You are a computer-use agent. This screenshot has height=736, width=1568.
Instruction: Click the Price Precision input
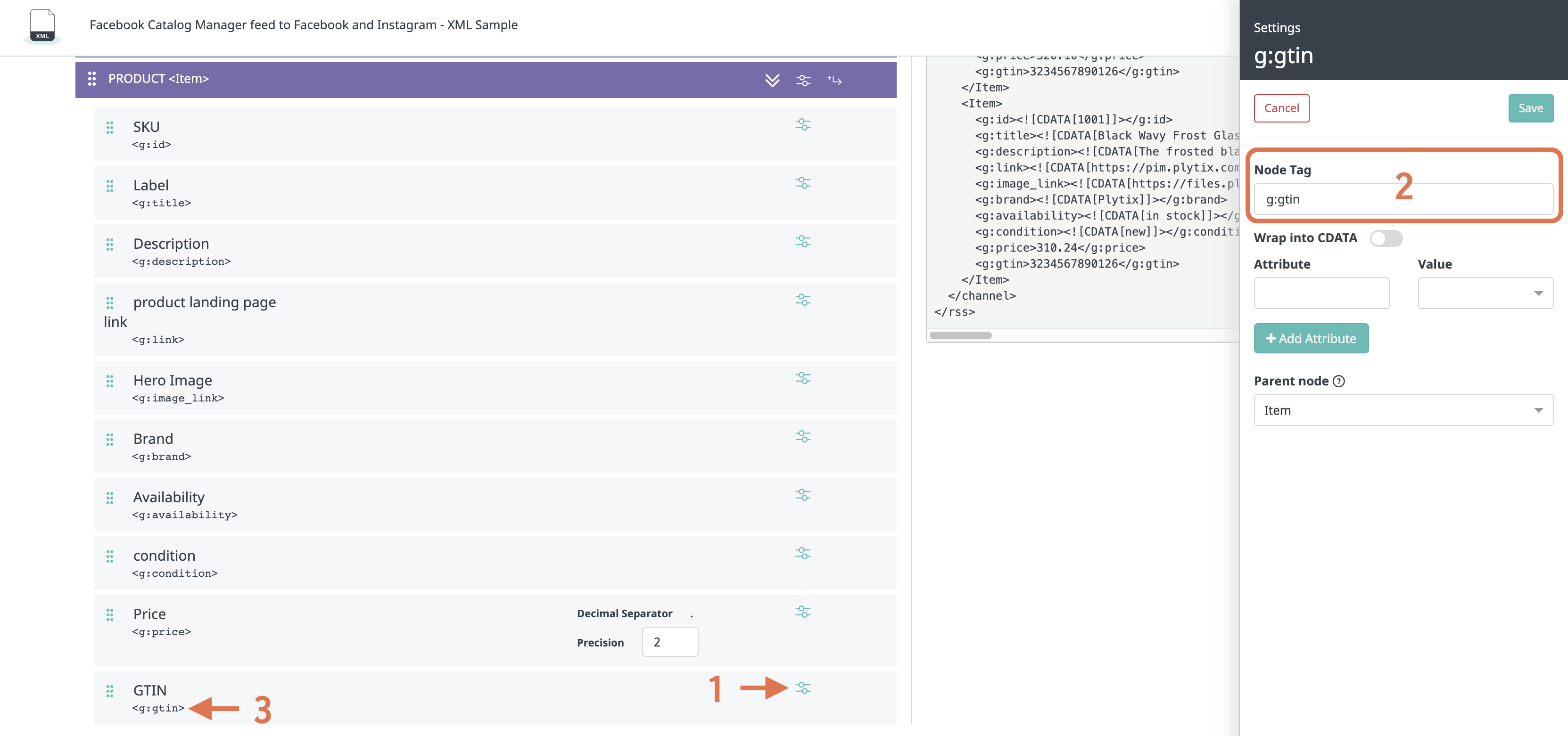tap(669, 642)
